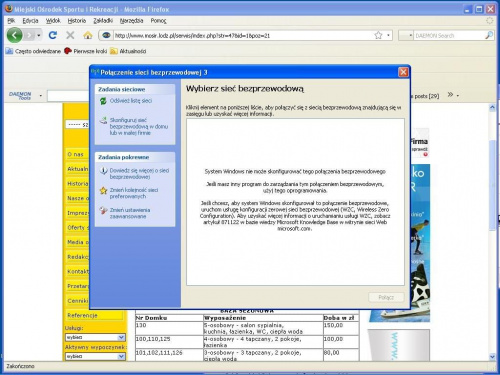Viewport: 500px width, 375px height.
Task: Expand the Aktywny wypoczynek wybierz dropdown
Action: click(95, 356)
